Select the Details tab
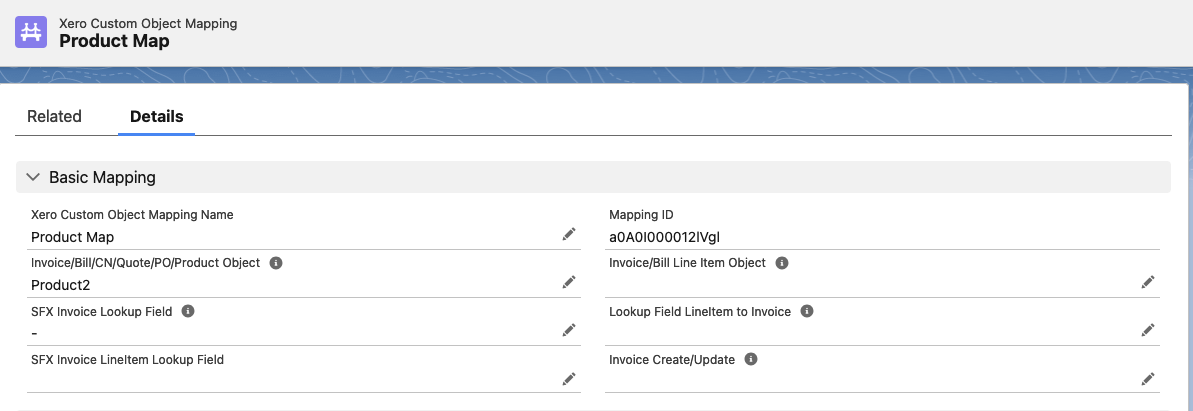Image resolution: width=1193 pixels, height=411 pixels. point(156,116)
